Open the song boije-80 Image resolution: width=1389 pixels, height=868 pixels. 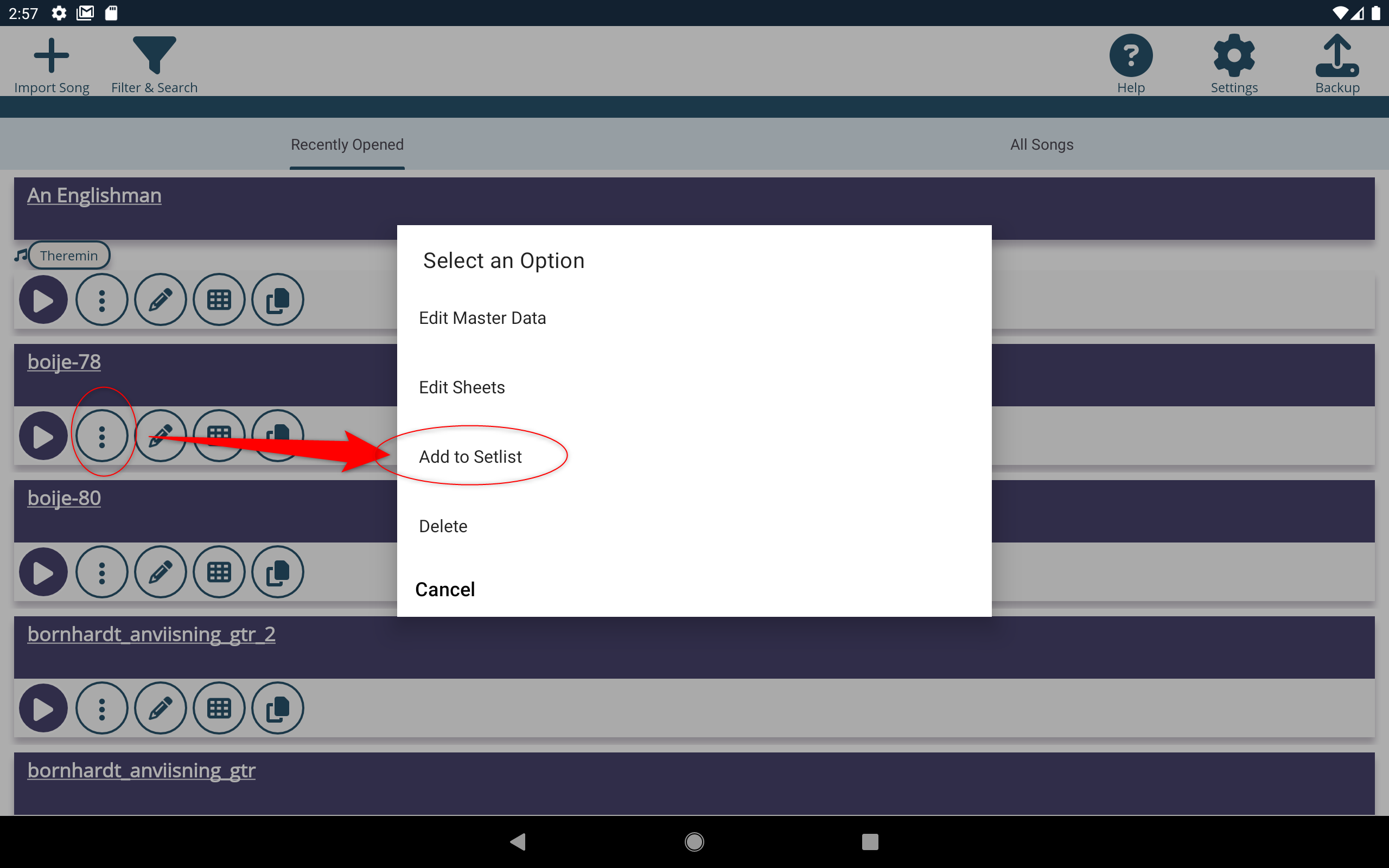[63, 497]
